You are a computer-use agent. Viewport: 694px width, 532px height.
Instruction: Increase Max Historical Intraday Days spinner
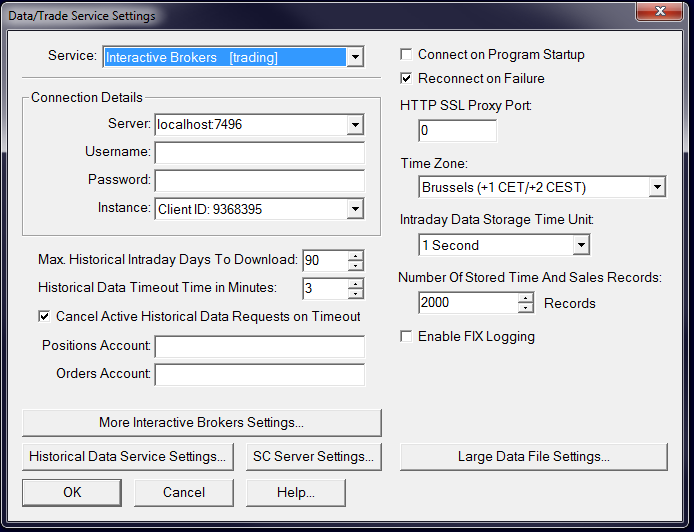point(356,256)
